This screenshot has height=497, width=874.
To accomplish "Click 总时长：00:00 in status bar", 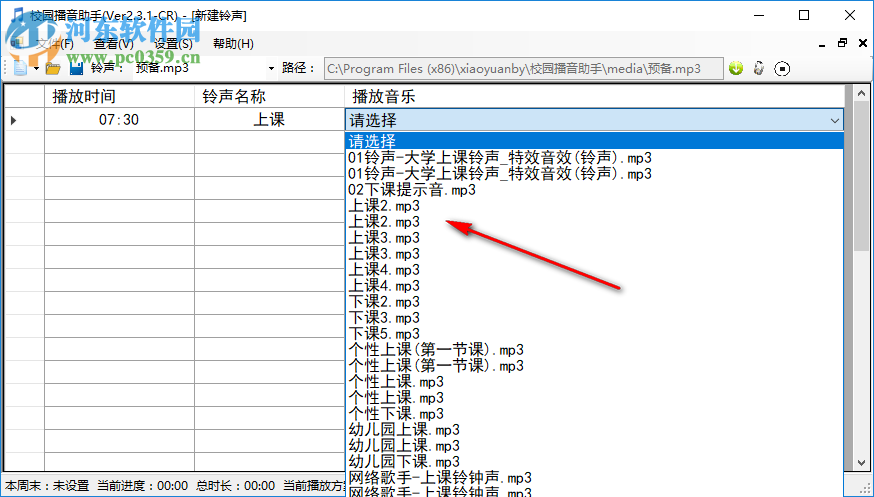I will [x=235, y=486].
